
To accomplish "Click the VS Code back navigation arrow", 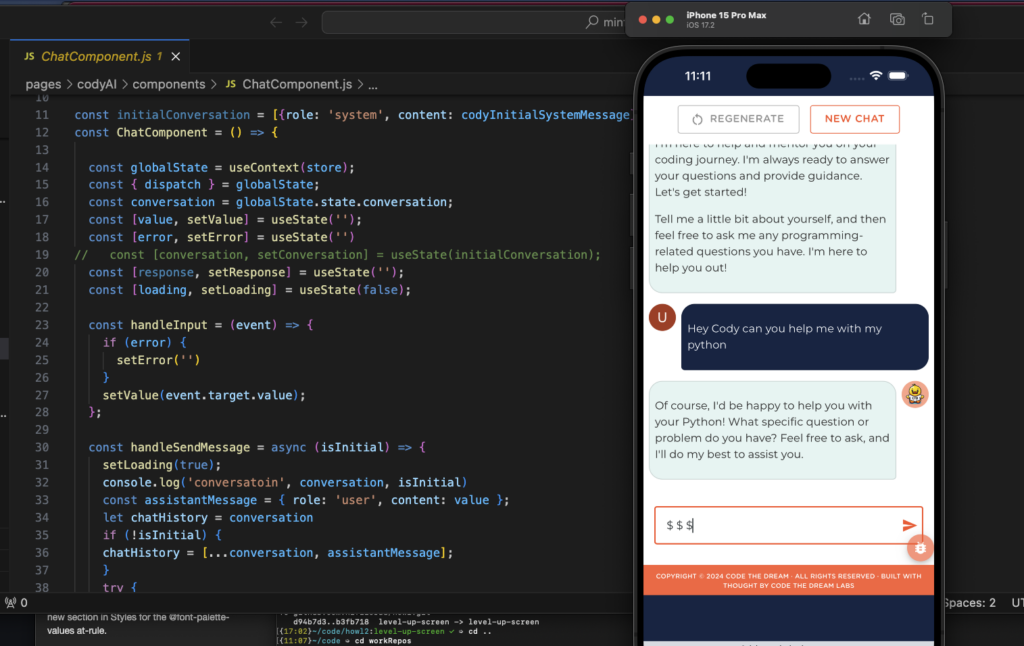I will click(x=276, y=22).
